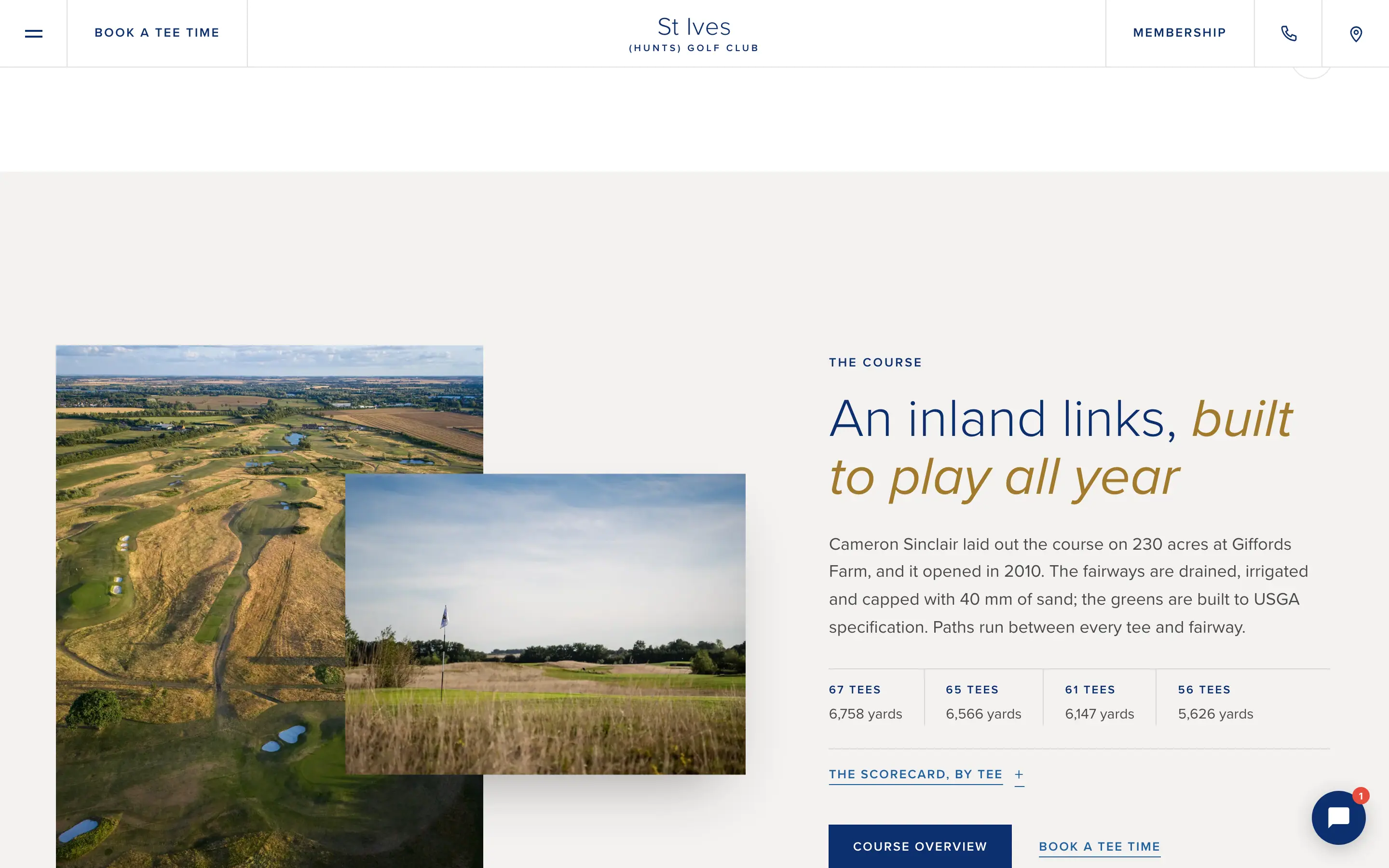Click the phone call icon
Image resolution: width=1389 pixels, height=868 pixels.
(x=1289, y=33)
